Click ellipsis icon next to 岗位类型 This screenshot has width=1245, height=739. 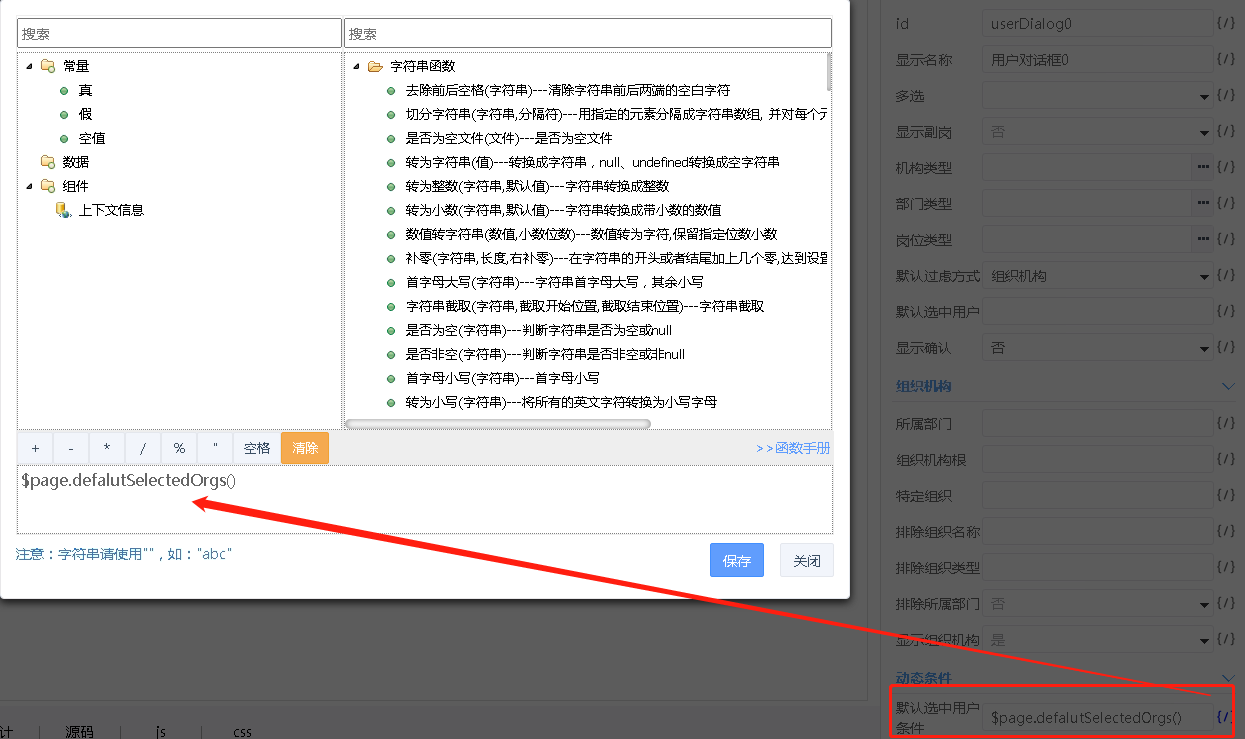1203,239
